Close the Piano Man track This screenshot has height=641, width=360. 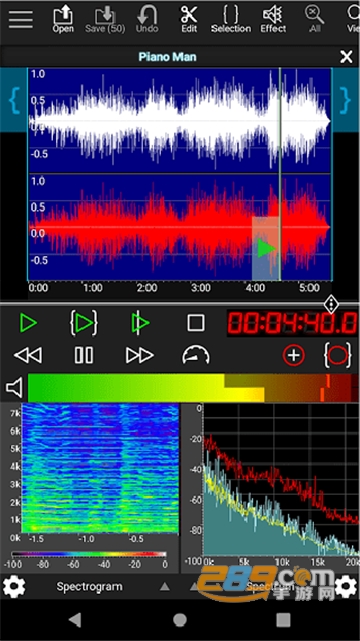[346, 57]
